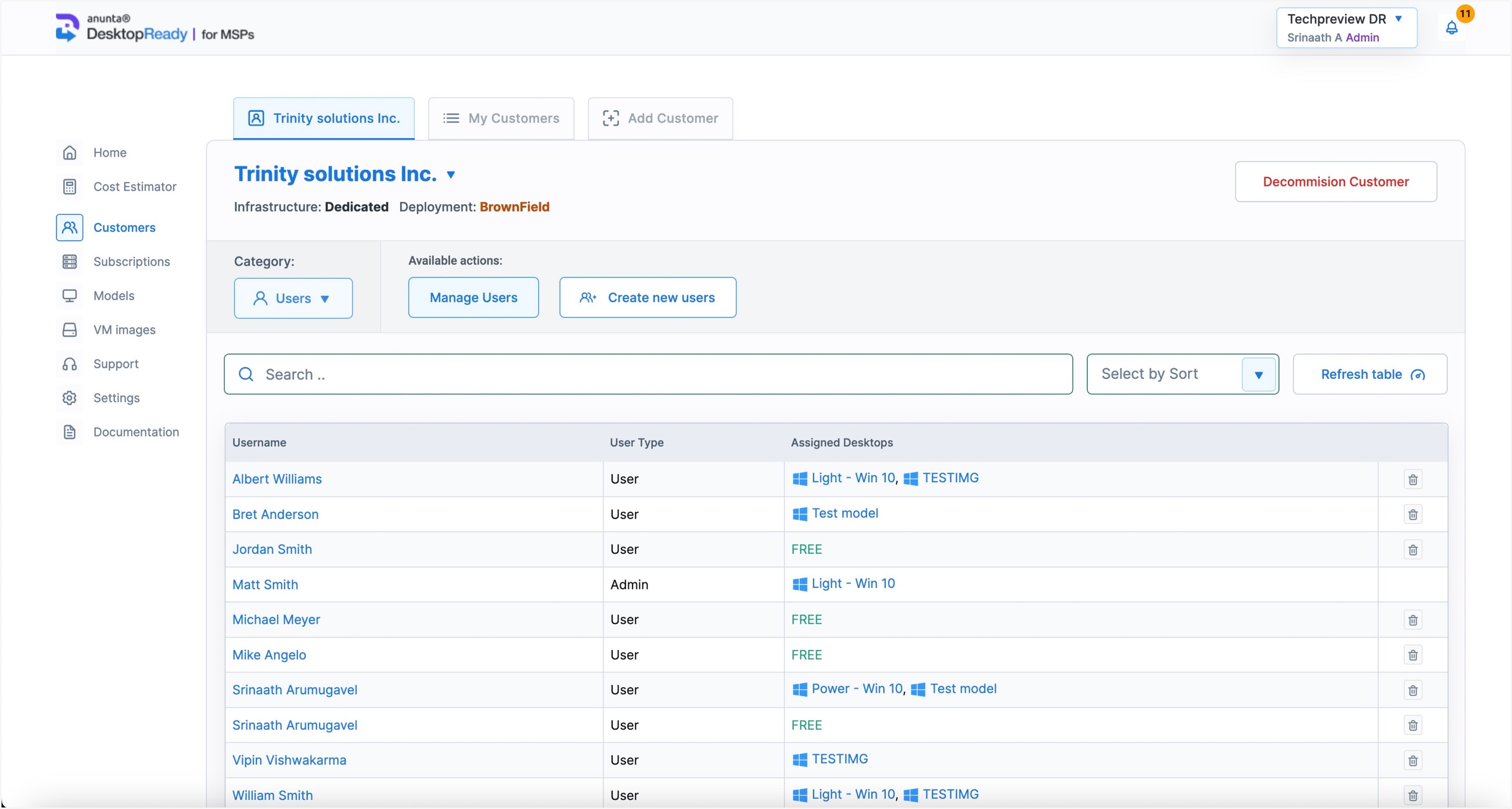Image resolution: width=1512 pixels, height=809 pixels.
Task: Click the Decommision Customer button
Action: pyautogui.click(x=1335, y=182)
